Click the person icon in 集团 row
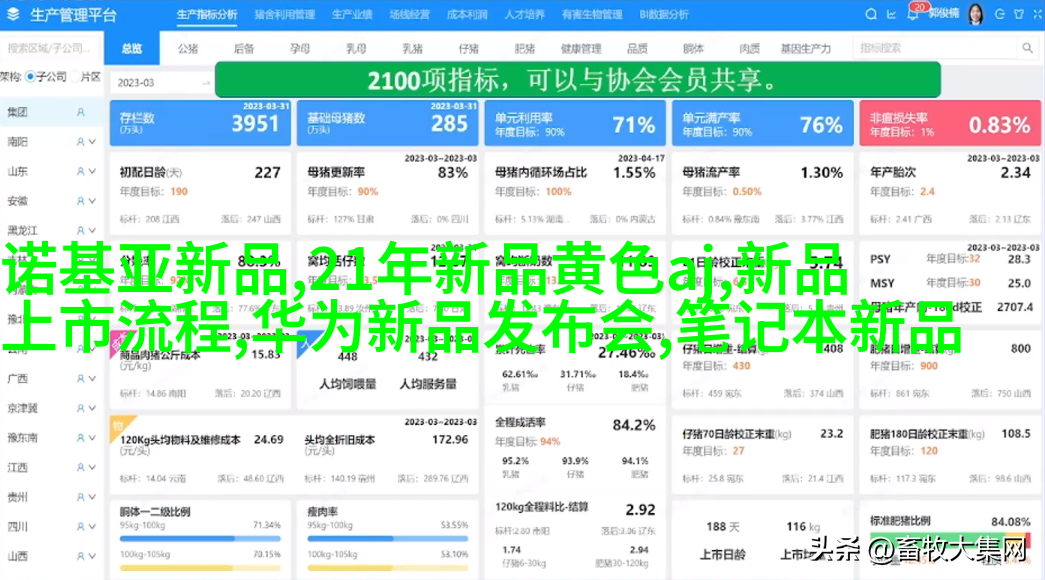The image size is (1045, 580). point(81,113)
